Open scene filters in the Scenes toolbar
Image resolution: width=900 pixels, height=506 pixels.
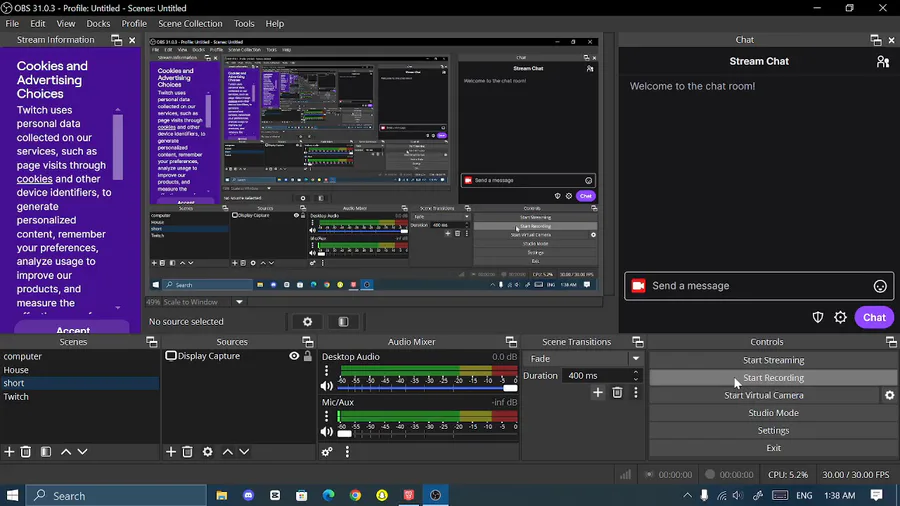point(46,452)
